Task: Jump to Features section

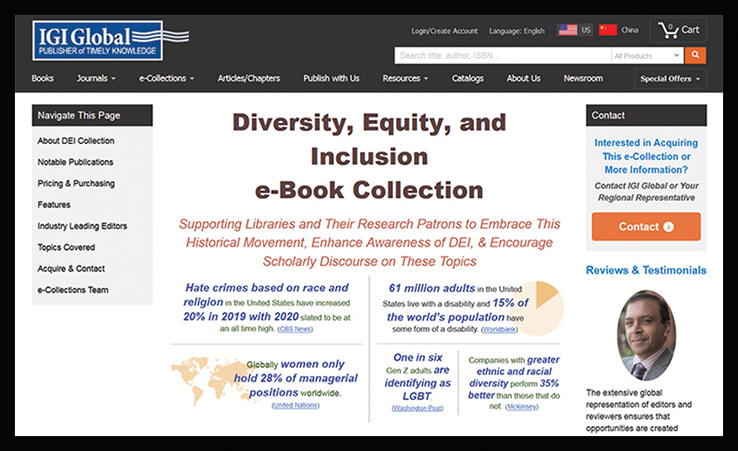Action: (54, 205)
